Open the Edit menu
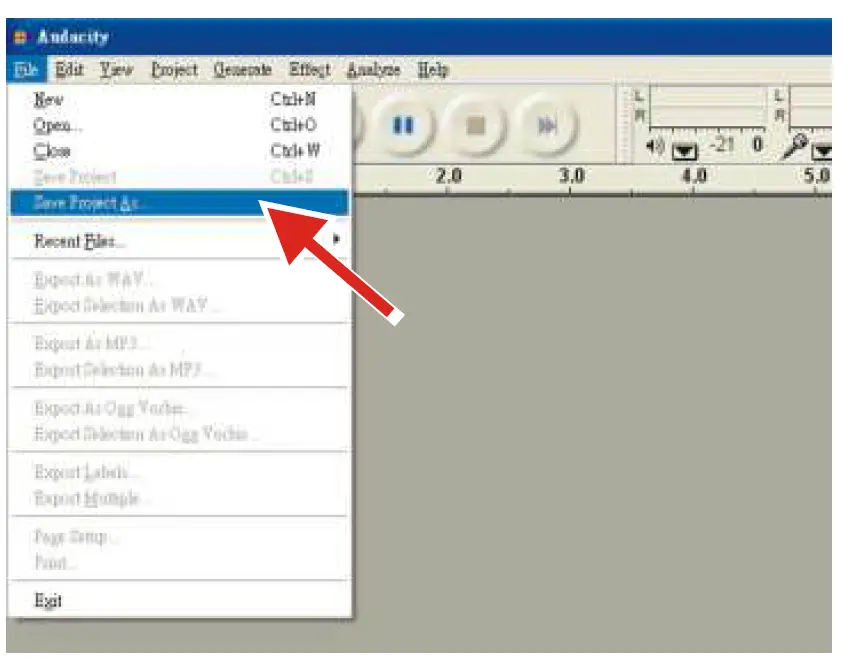851x660 pixels. (x=69, y=69)
